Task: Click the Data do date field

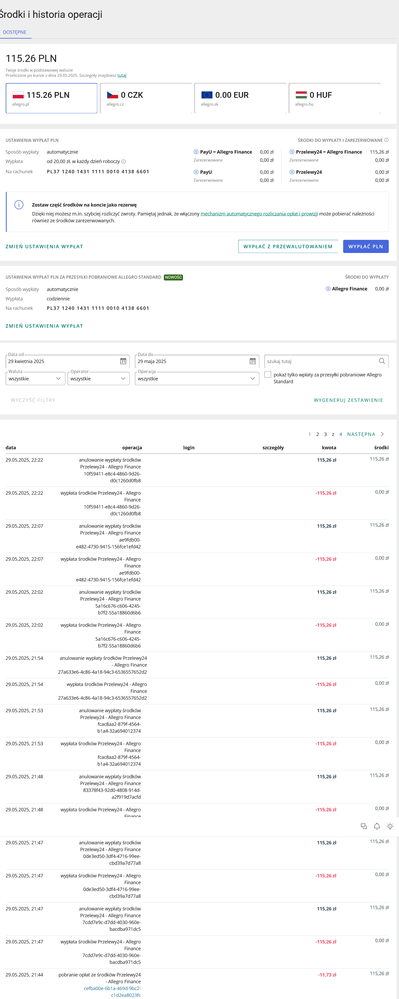Action: coord(196,361)
